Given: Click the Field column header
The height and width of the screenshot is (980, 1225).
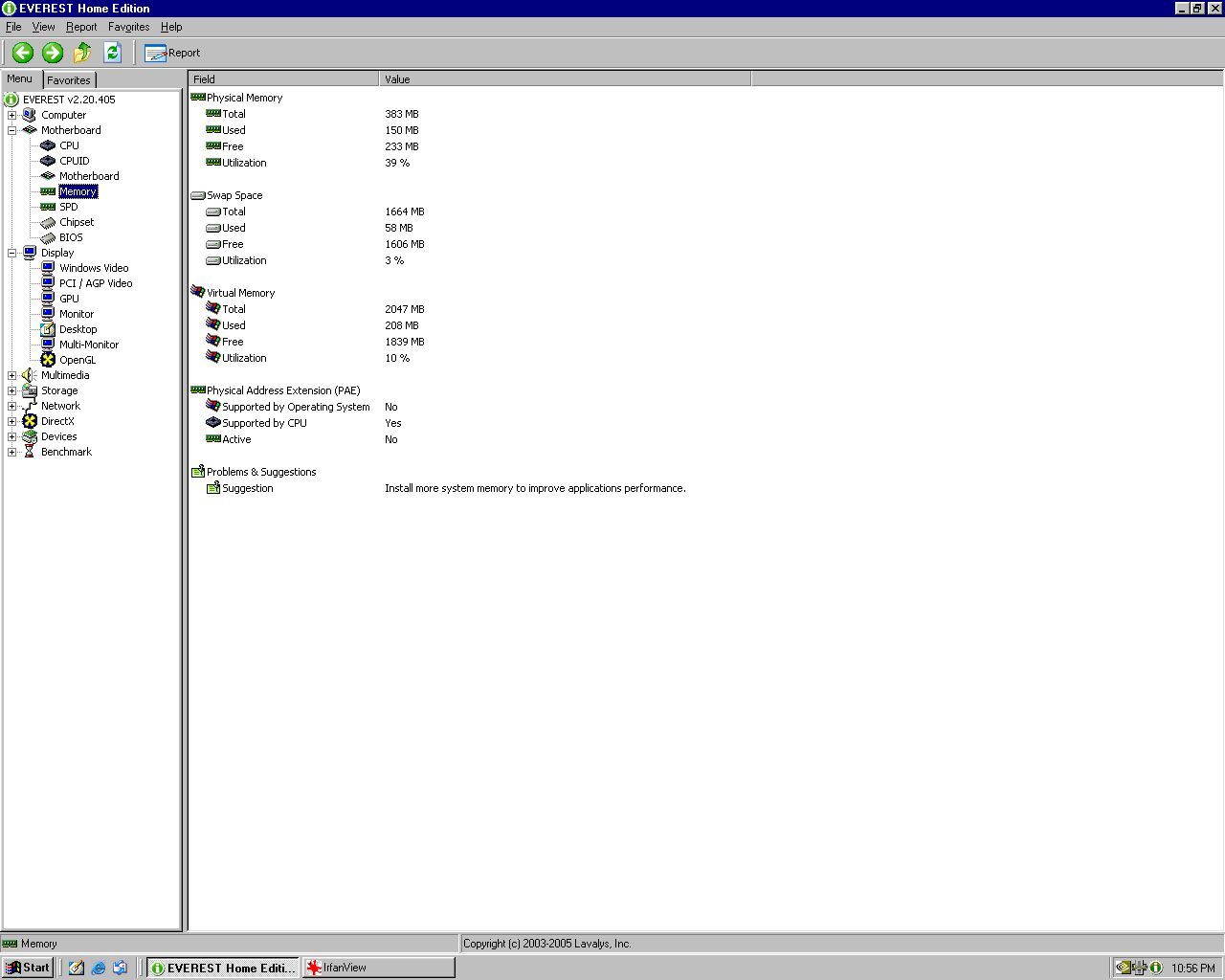Looking at the screenshot, I should [284, 79].
